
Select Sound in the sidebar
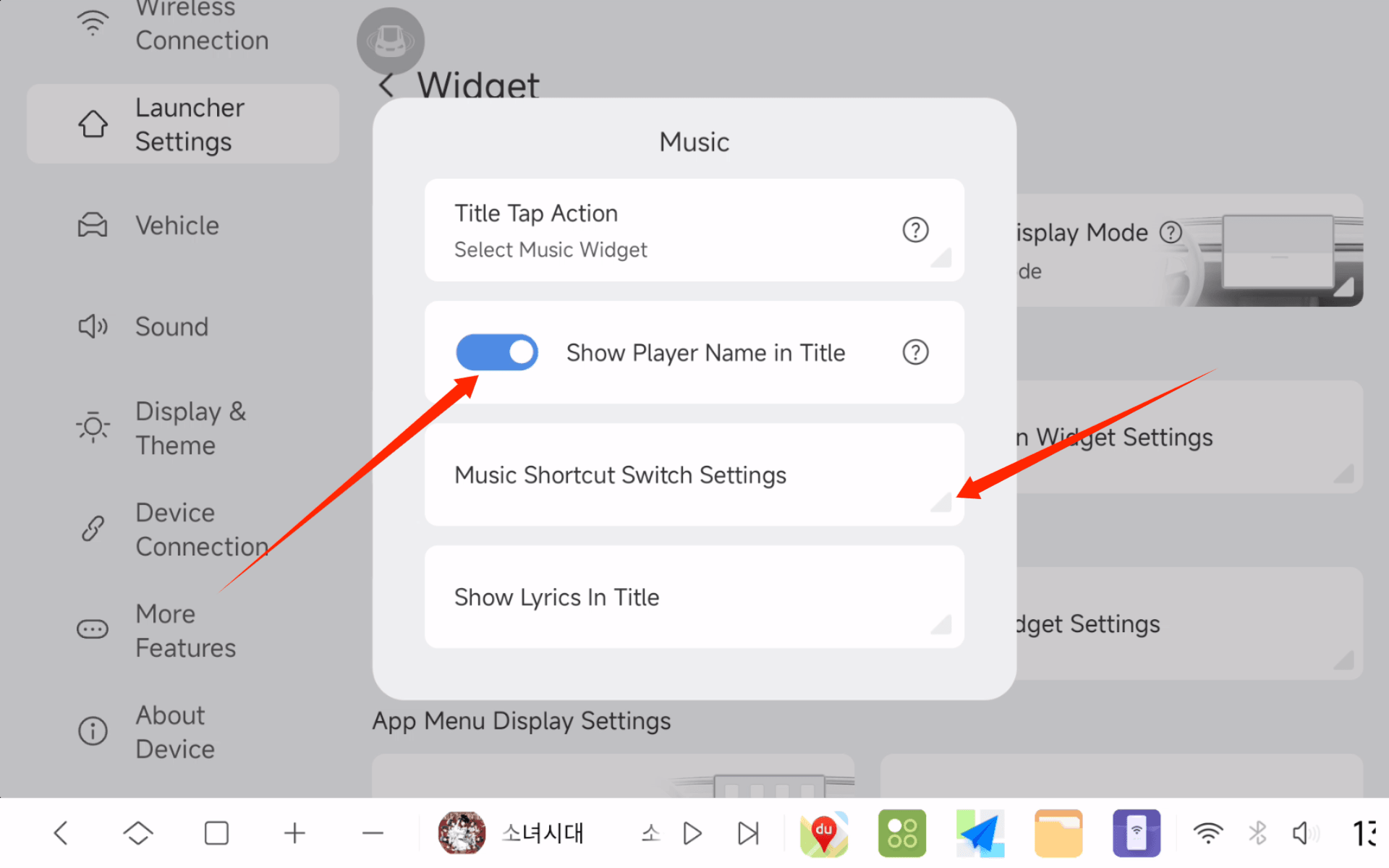[171, 327]
